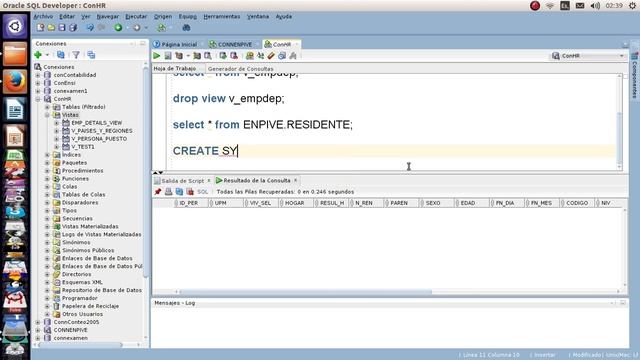
Task: Click the green Back navigation arrow
Action: coord(118,27)
